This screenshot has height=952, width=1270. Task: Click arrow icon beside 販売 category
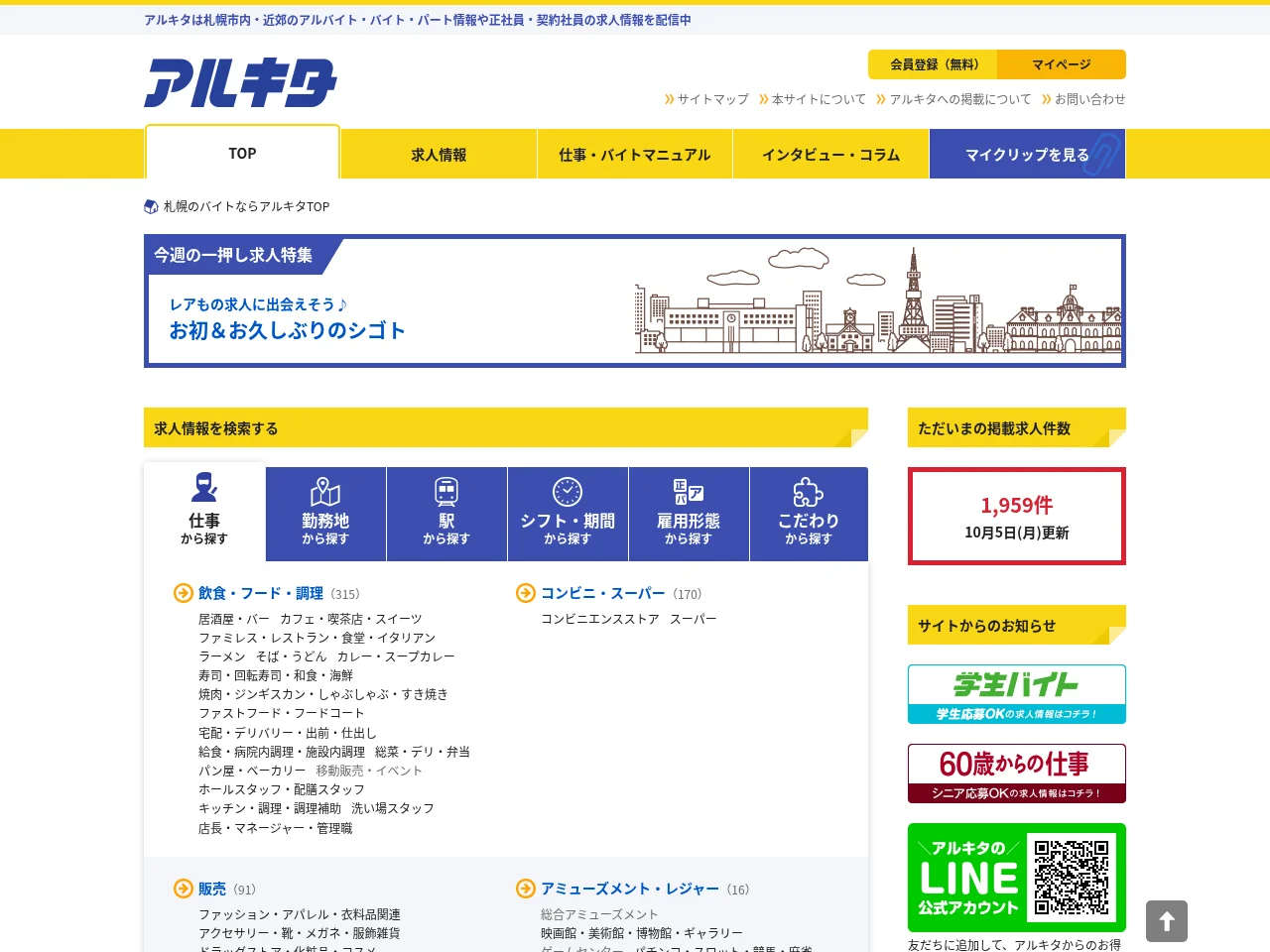(184, 889)
